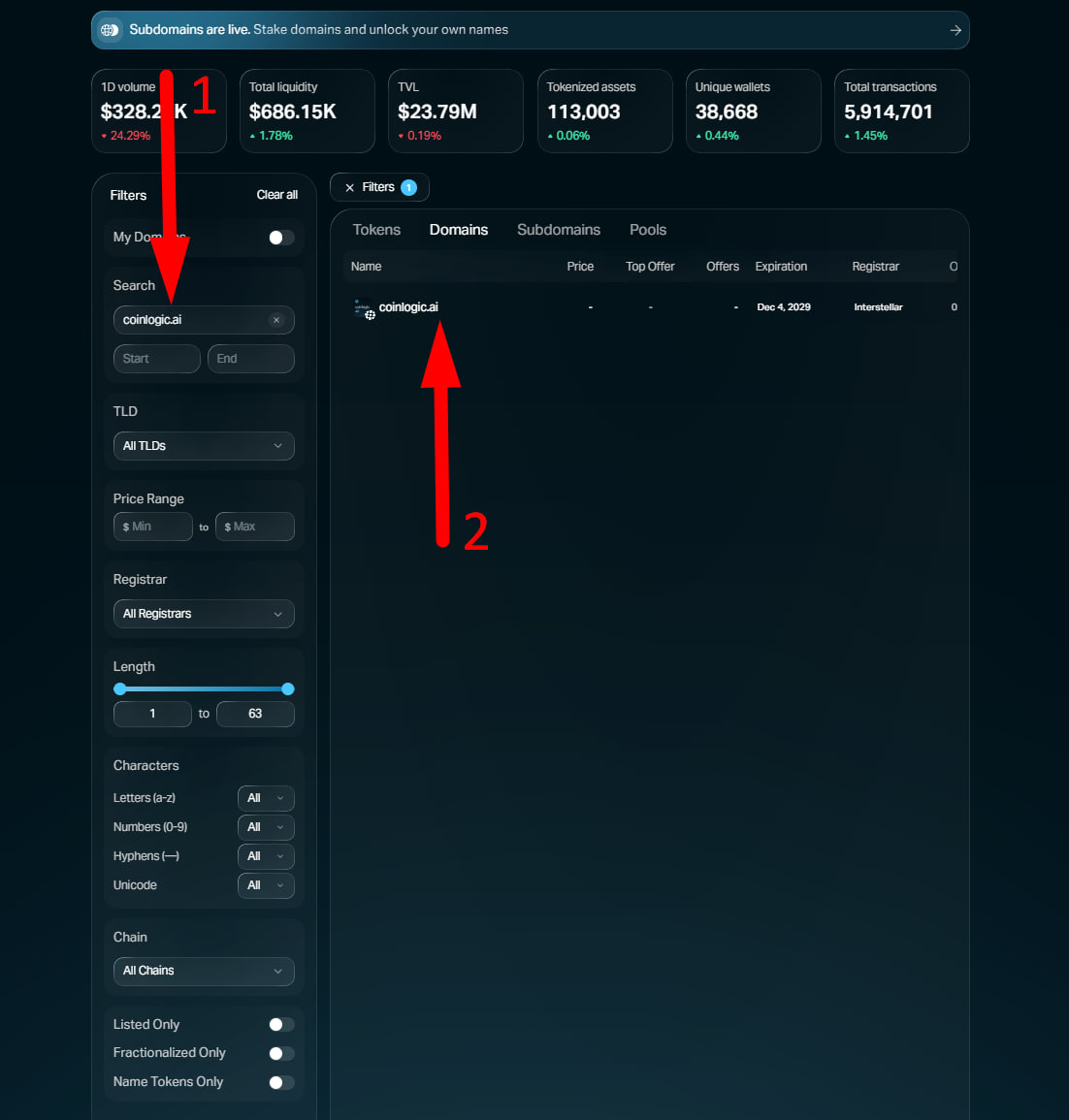Clear the coinlogic.ai search text with X
Image resolution: width=1069 pixels, height=1120 pixels.
click(x=276, y=320)
